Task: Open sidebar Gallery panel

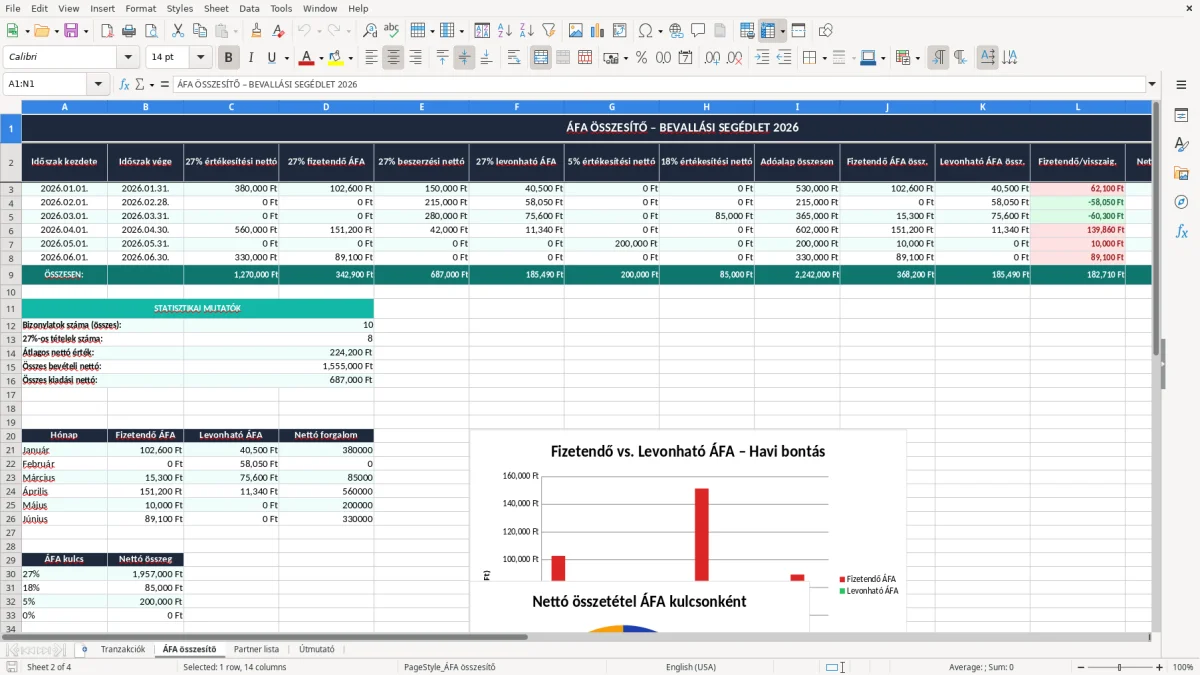Action: coord(1181,174)
